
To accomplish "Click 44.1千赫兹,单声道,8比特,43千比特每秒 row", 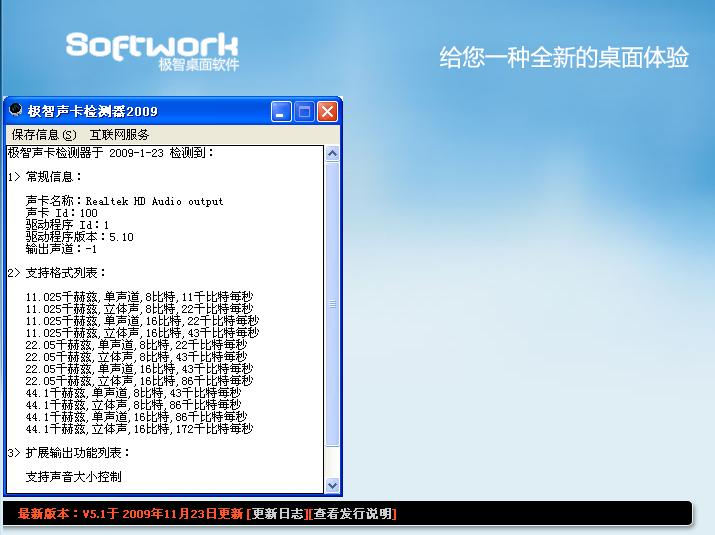I will (133, 393).
